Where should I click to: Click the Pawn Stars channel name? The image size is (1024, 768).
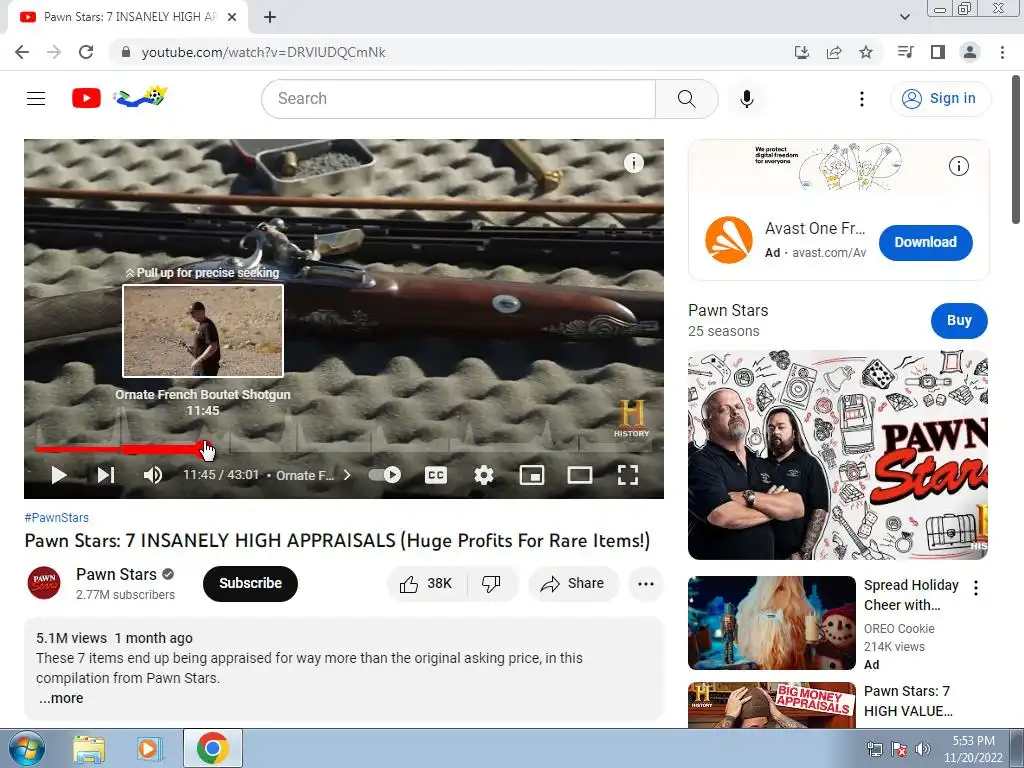click(116, 574)
